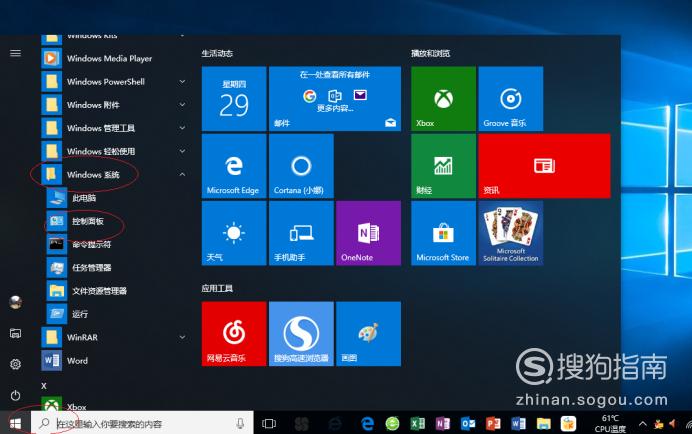Open the 财经 finance tile
Viewport: 692px width, 434px height.
[444, 166]
